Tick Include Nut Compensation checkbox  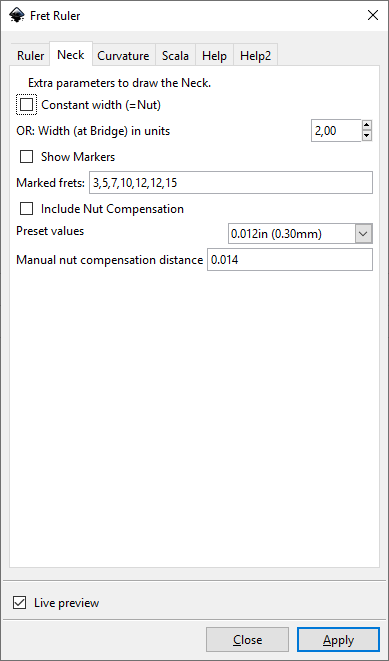(26, 209)
